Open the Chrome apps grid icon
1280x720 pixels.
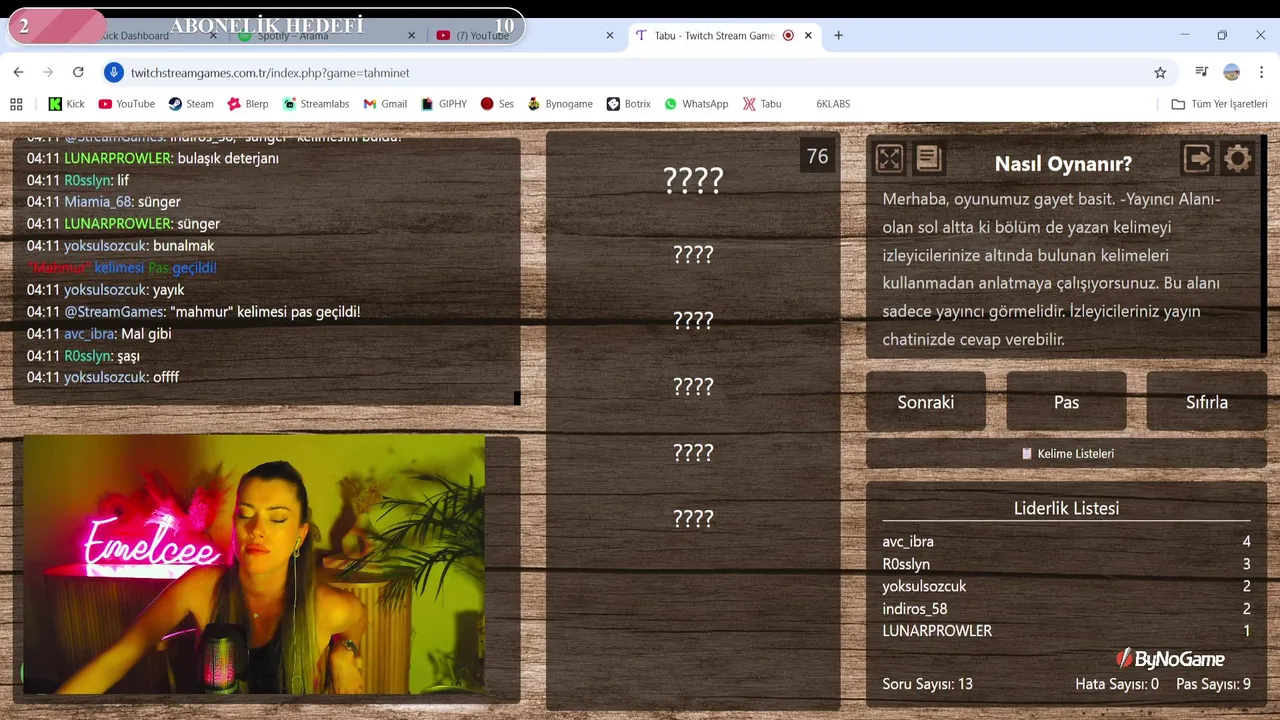[x=16, y=104]
